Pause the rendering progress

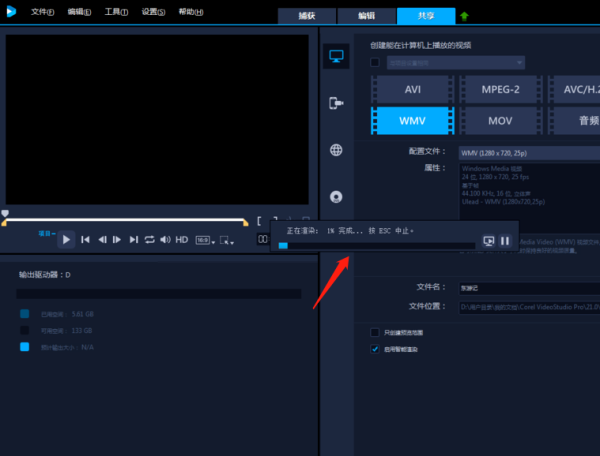click(x=505, y=241)
